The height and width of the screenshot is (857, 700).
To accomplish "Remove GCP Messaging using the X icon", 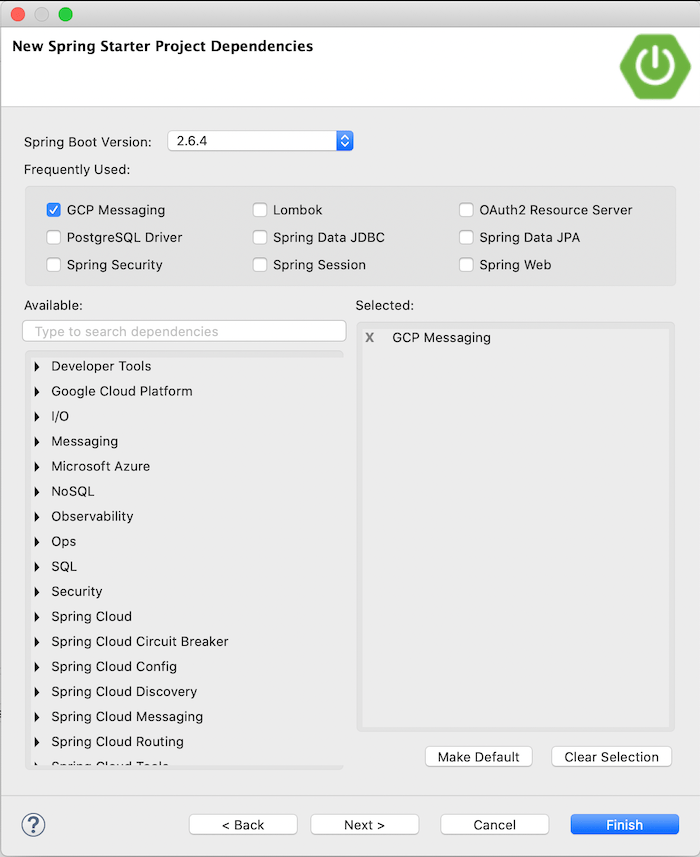I will [x=370, y=338].
